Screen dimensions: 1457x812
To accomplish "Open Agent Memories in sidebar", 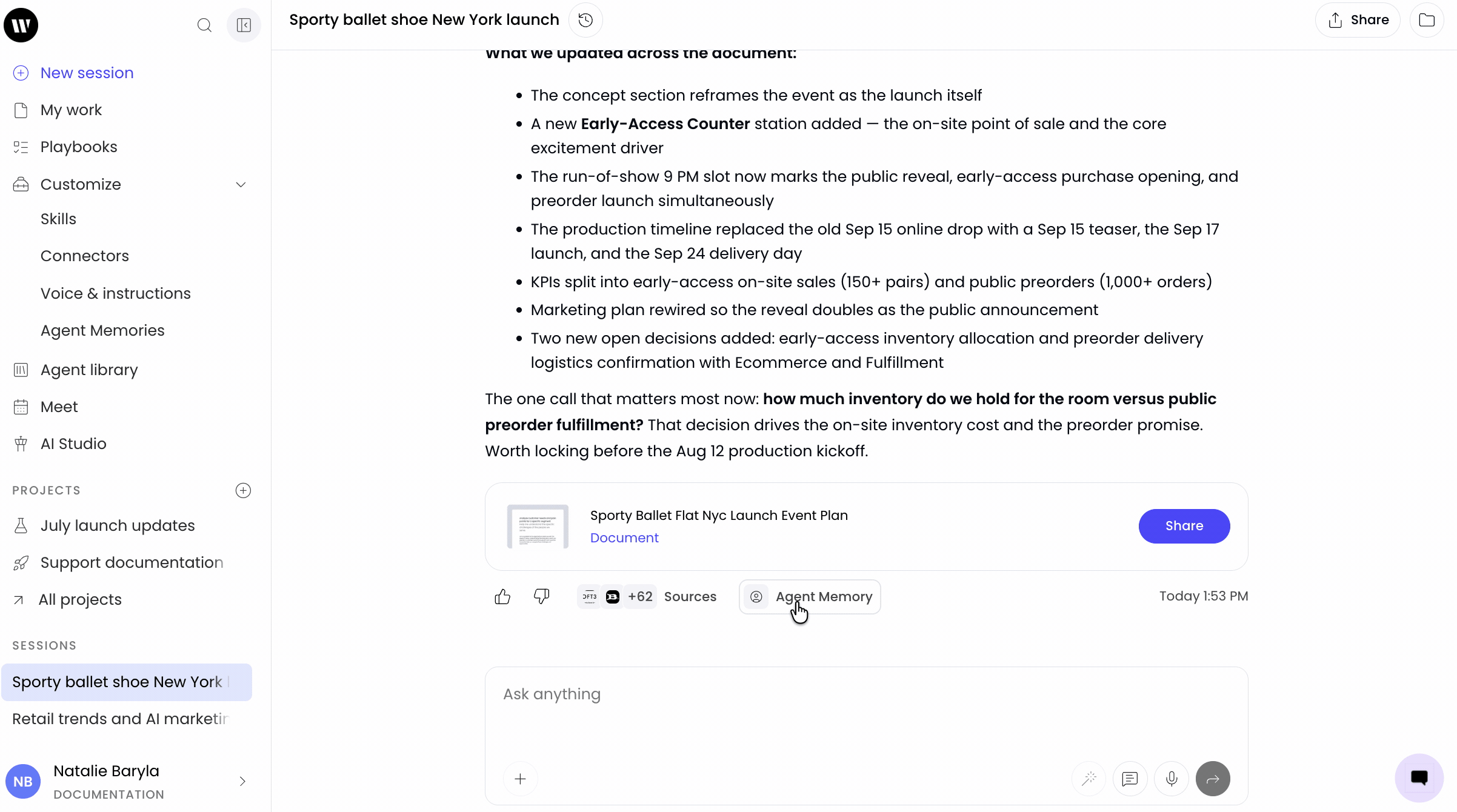I will tap(102, 330).
